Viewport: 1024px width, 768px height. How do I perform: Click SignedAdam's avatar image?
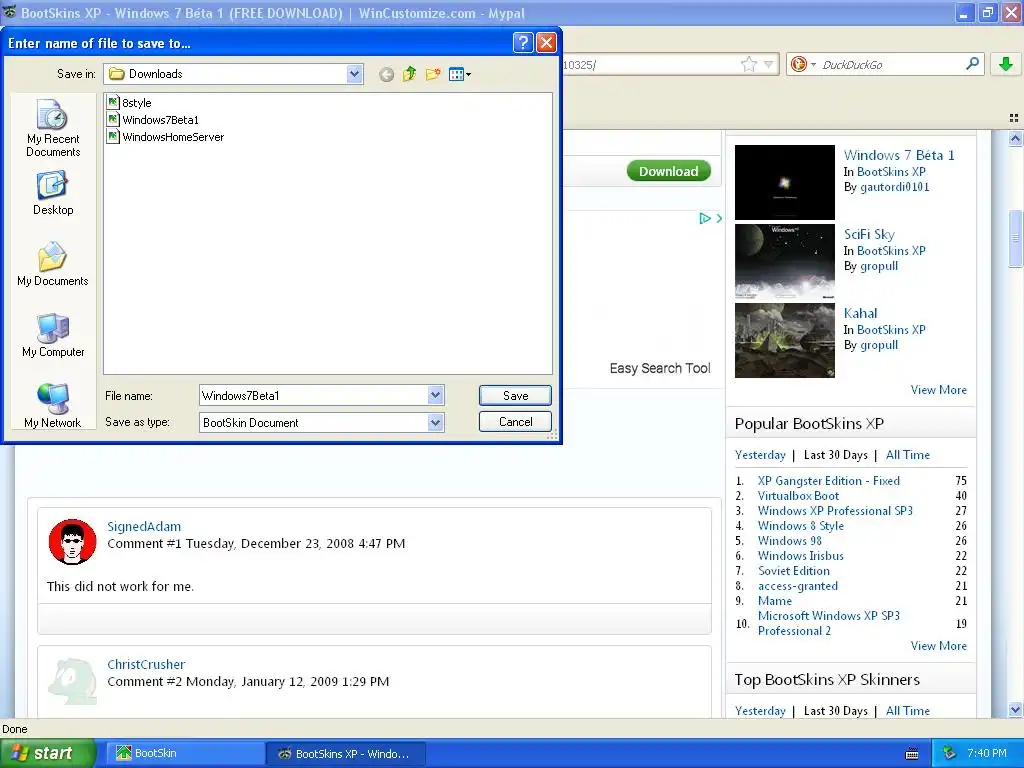[72, 541]
